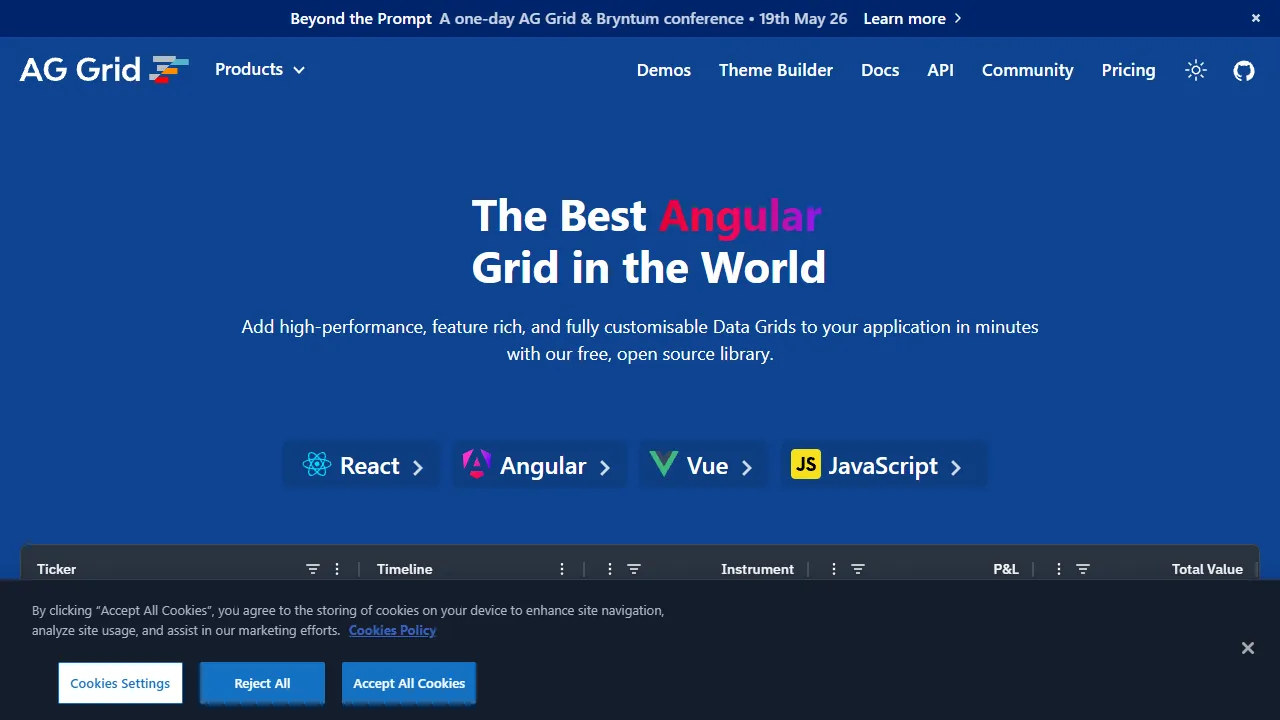Open Cookies Settings
1280x720 pixels.
point(120,683)
